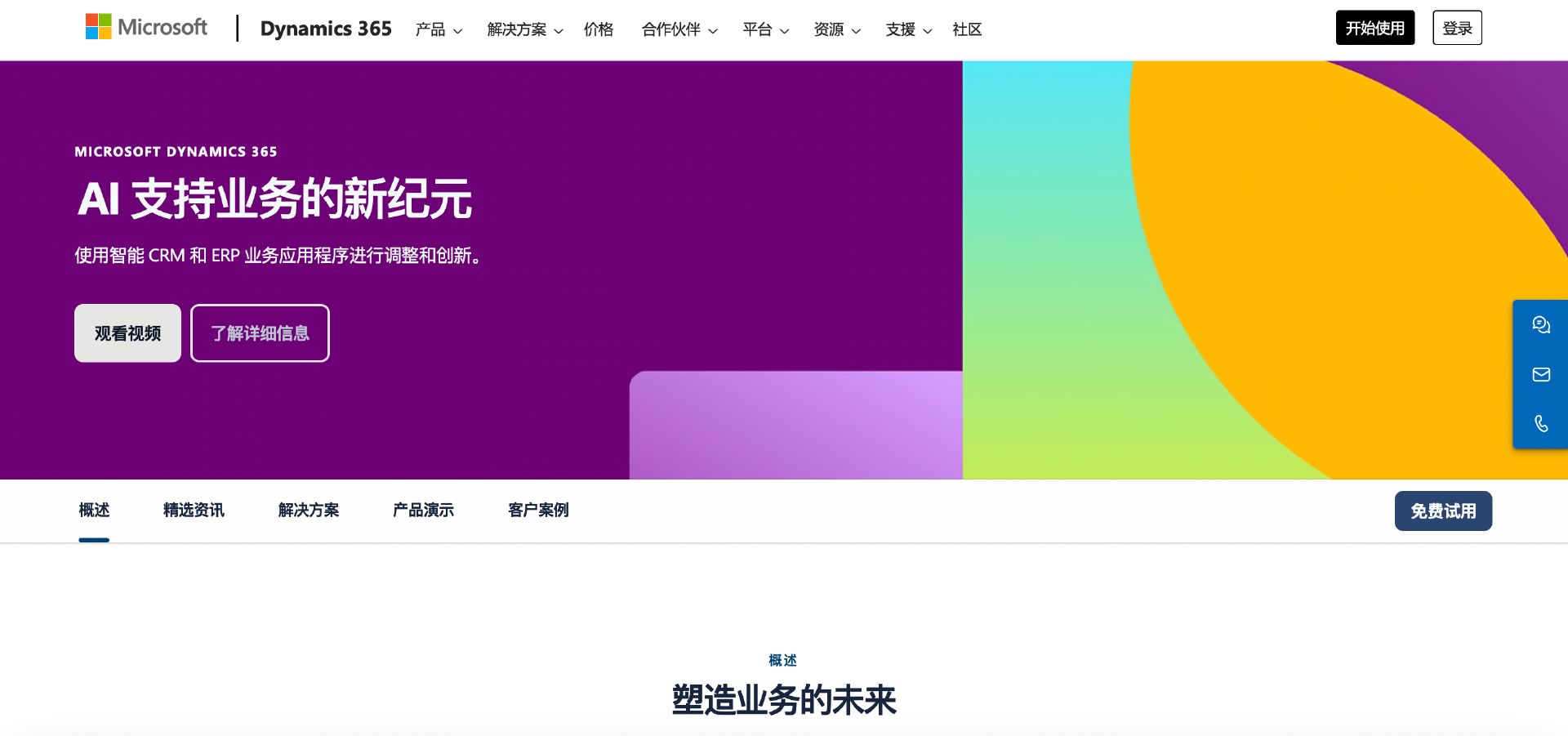This screenshot has height=736, width=1568.
Task: Select the 客户案例 tab
Action: (538, 511)
